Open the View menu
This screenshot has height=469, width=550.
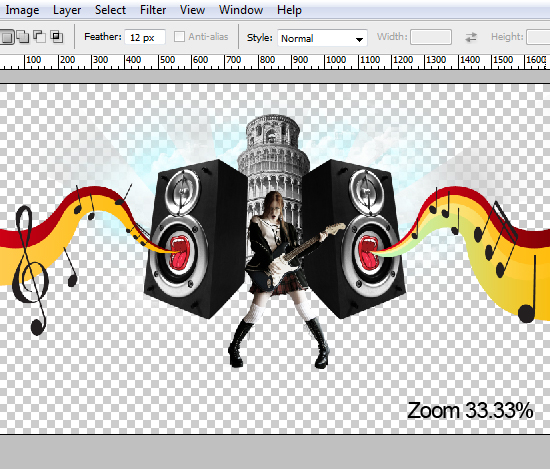point(192,10)
